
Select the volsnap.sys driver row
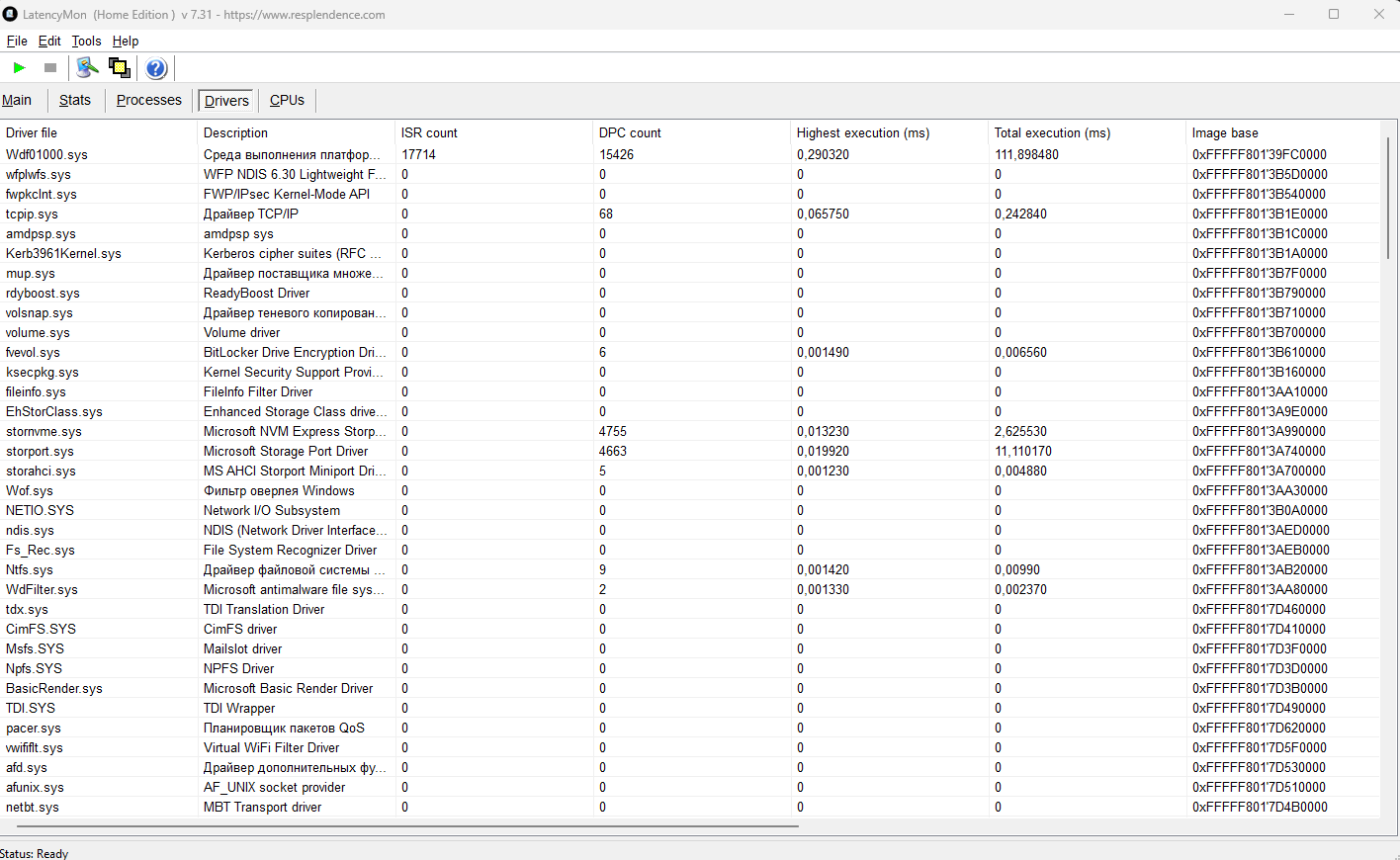pyautogui.click(x=690, y=312)
